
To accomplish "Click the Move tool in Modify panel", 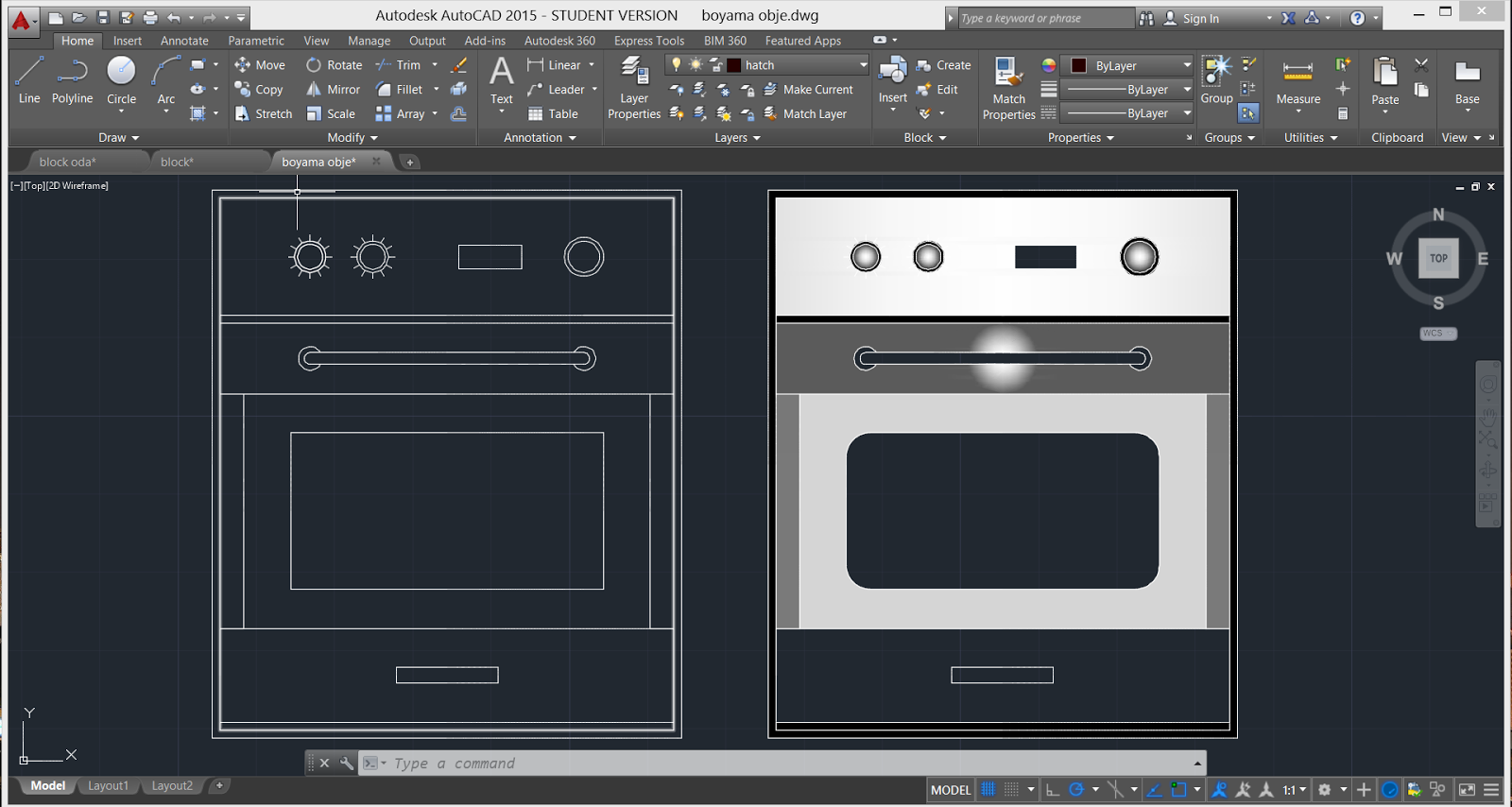I will (x=260, y=65).
